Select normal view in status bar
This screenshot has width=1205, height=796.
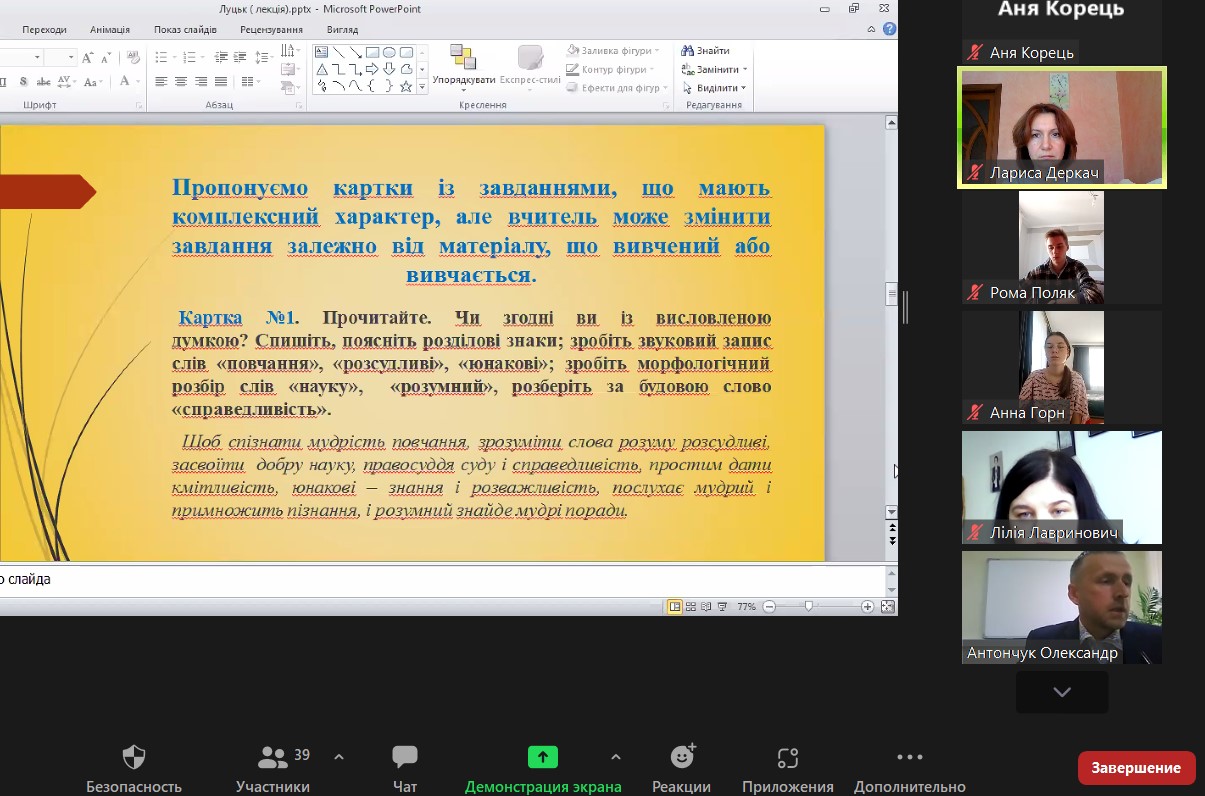click(675, 607)
